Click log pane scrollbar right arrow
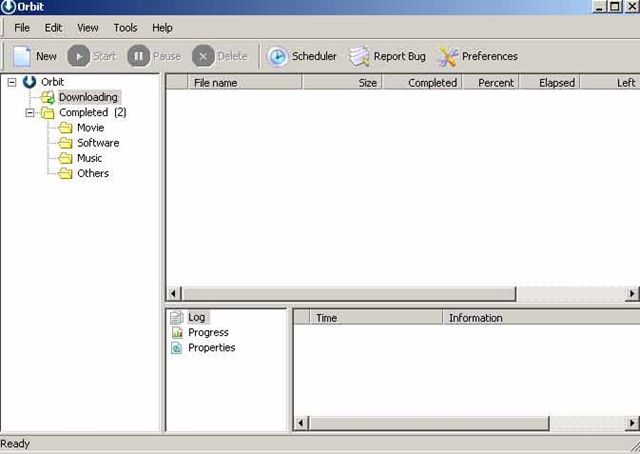The height and width of the screenshot is (454, 640). coord(632,423)
